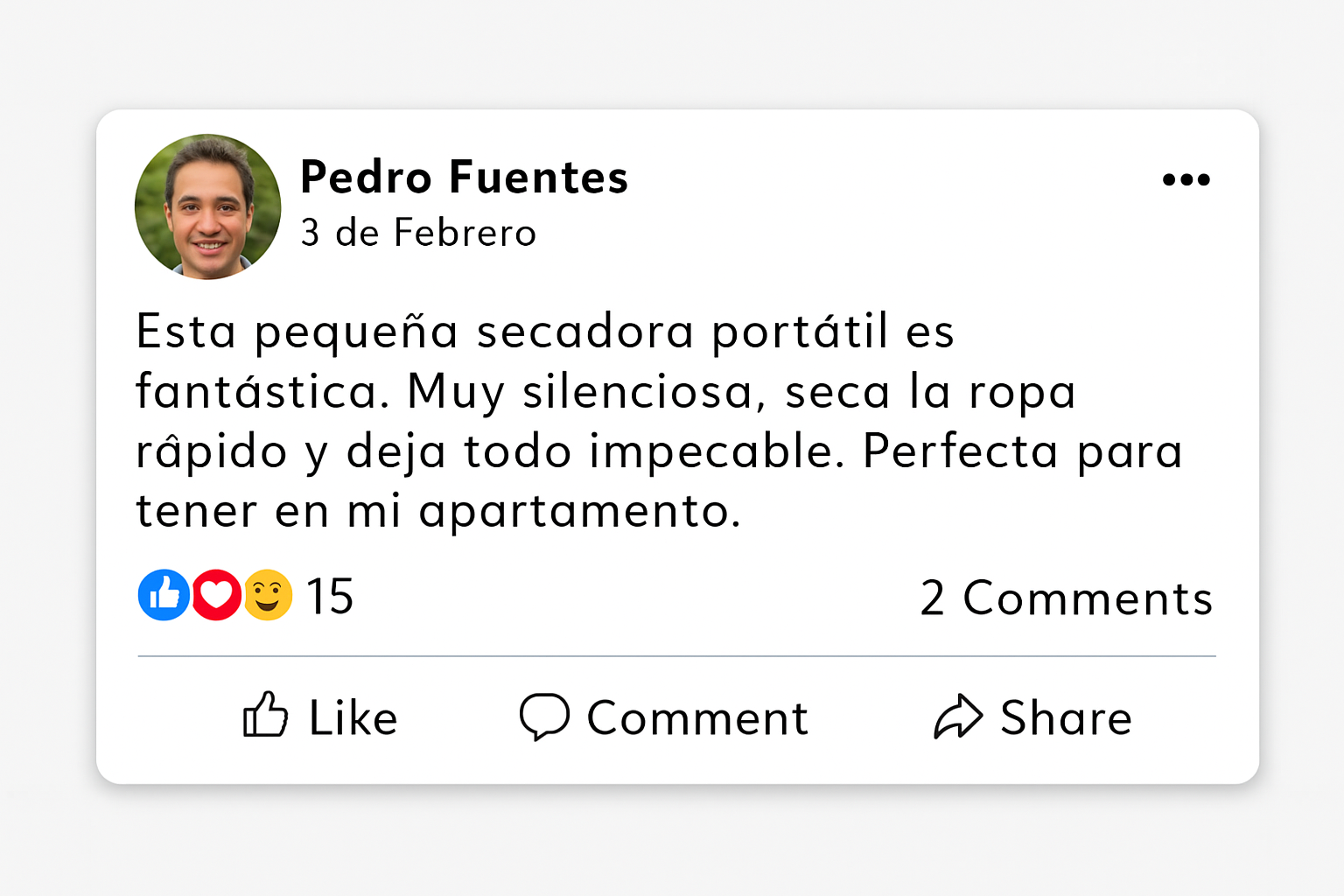Click the speech bubble Comment icon
Screen dimensions: 1344x896
[544, 717]
